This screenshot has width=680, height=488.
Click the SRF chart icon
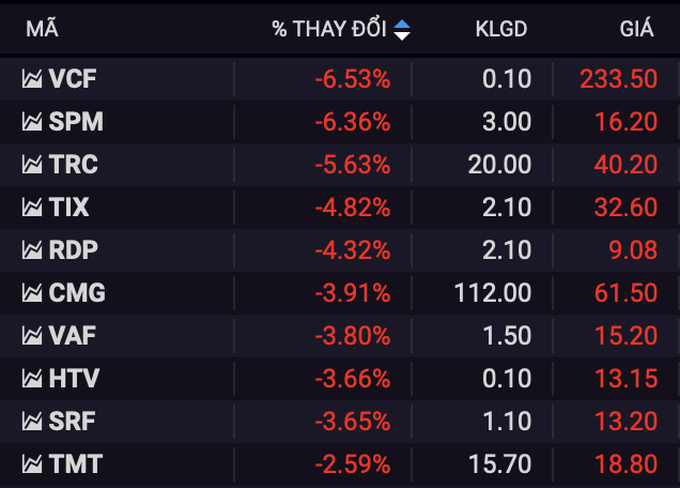click(x=32, y=421)
